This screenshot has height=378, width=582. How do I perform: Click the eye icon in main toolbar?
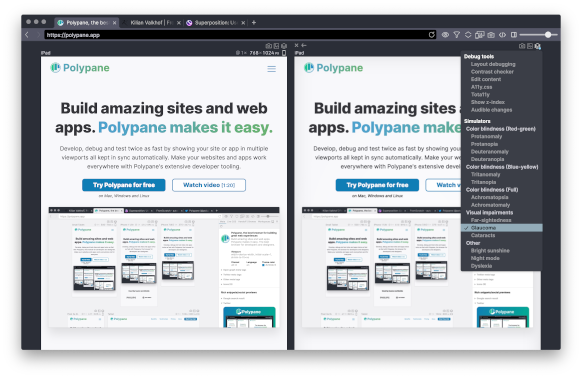pos(445,35)
